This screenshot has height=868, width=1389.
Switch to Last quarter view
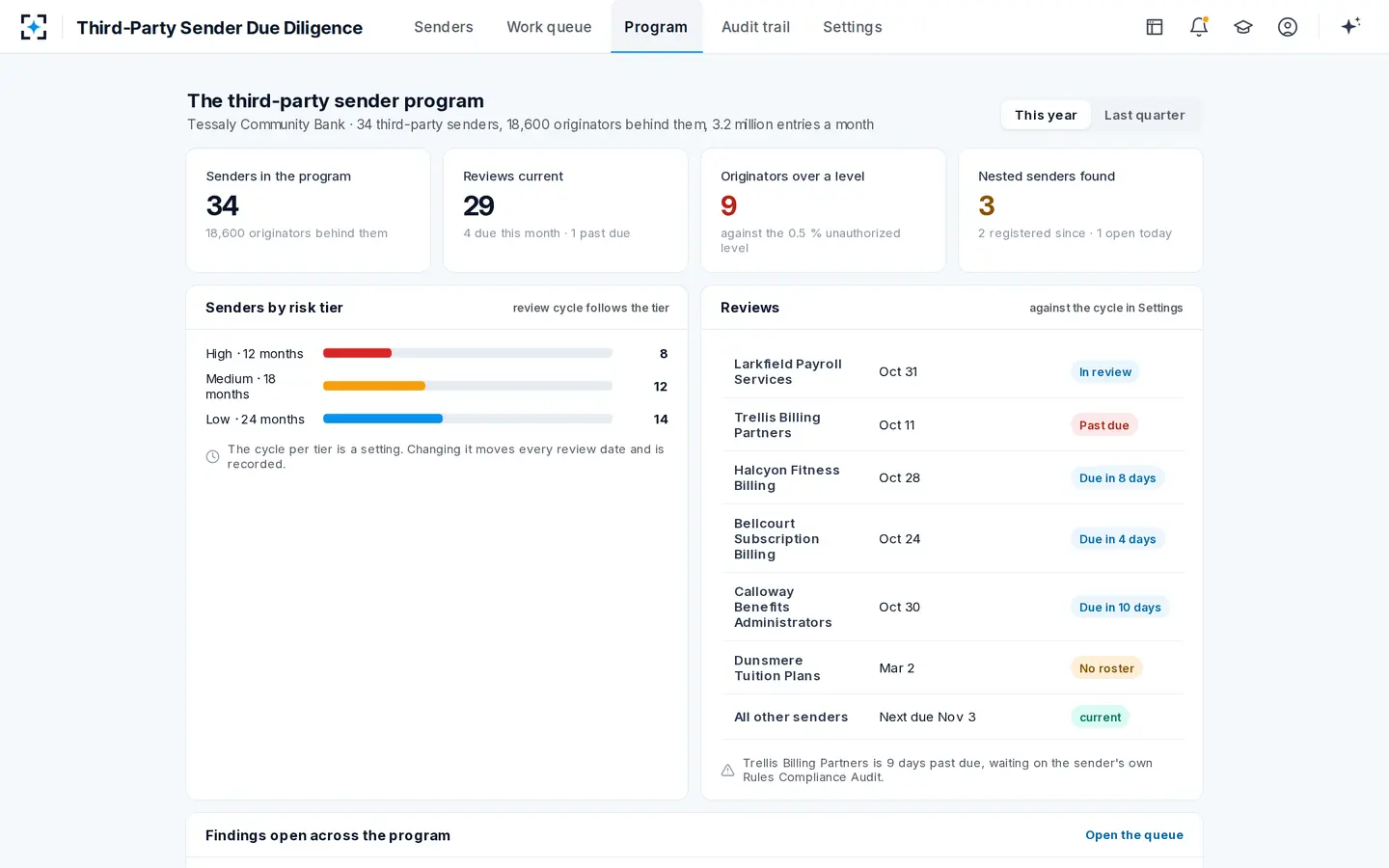coord(1145,115)
